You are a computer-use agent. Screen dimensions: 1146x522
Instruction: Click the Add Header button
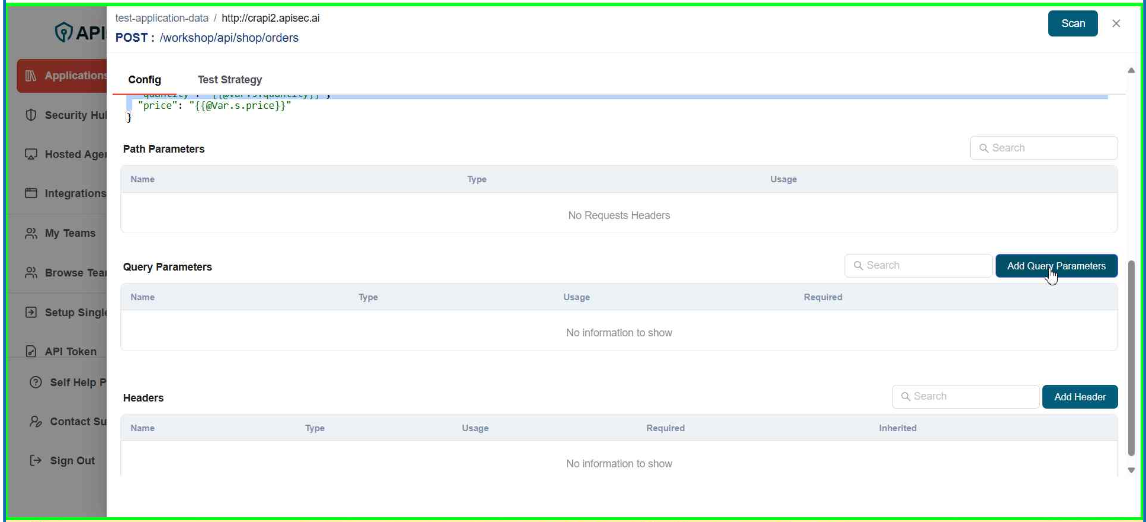1079,397
